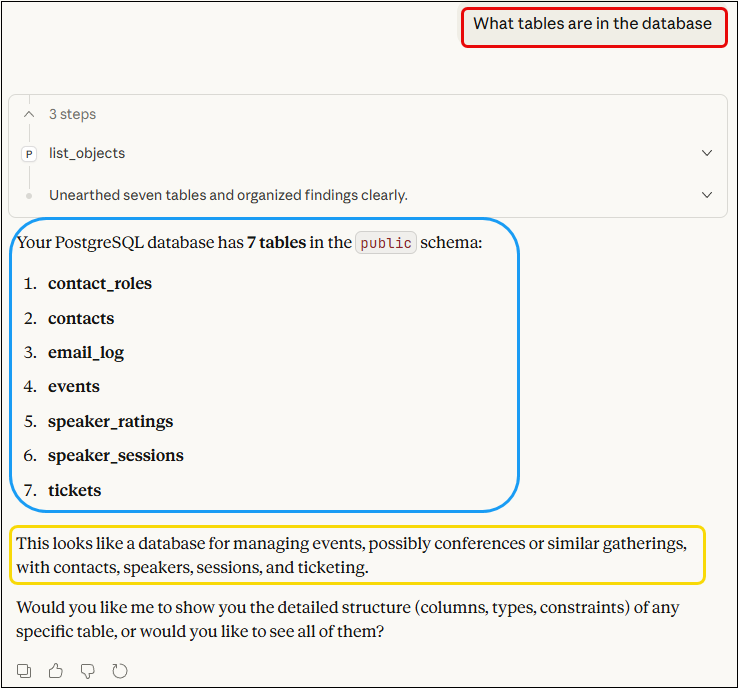Retry the response with the regenerate icon
This screenshot has height=688, width=738.
[119, 671]
